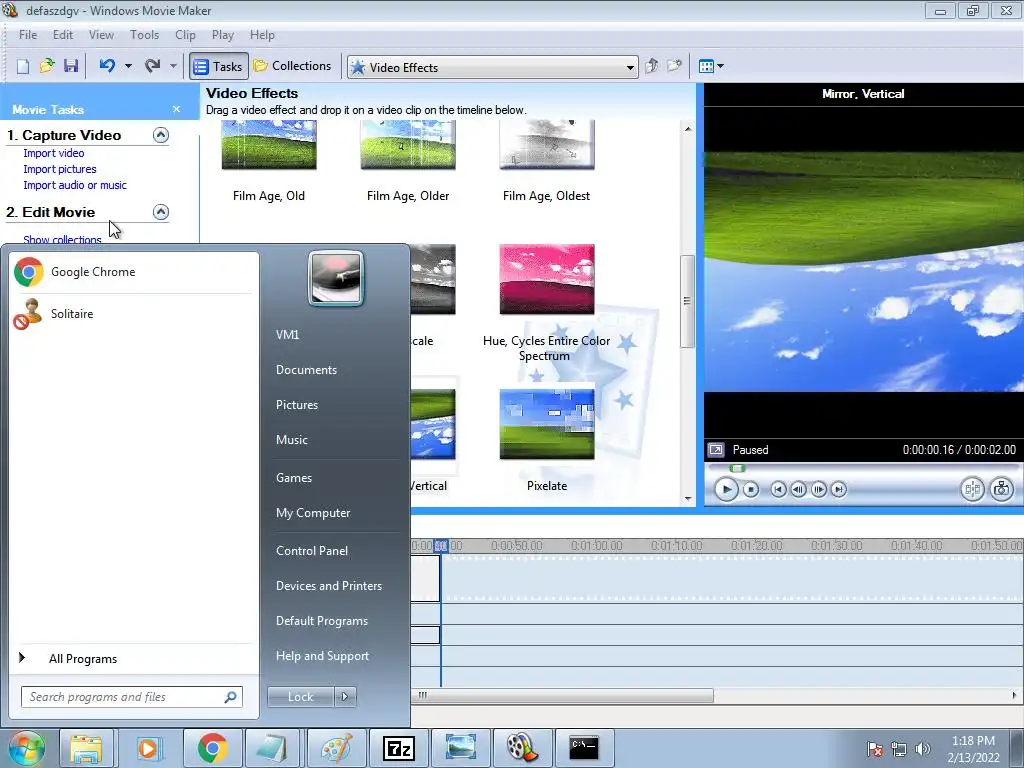
Task: Open the Redo history dropdown arrow
Action: (x=173, y=66)
